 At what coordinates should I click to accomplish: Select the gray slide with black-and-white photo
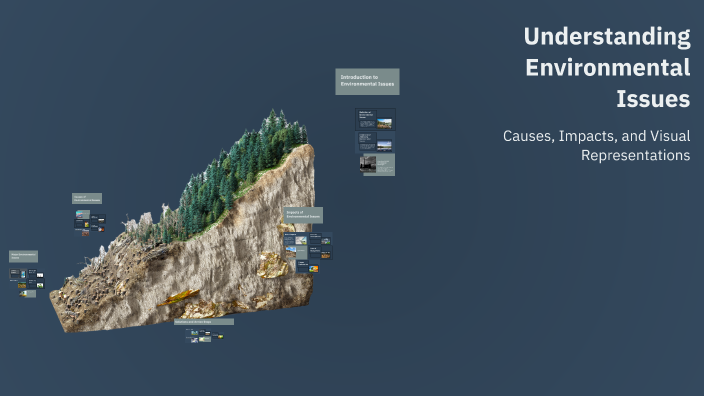coord(377,164)
